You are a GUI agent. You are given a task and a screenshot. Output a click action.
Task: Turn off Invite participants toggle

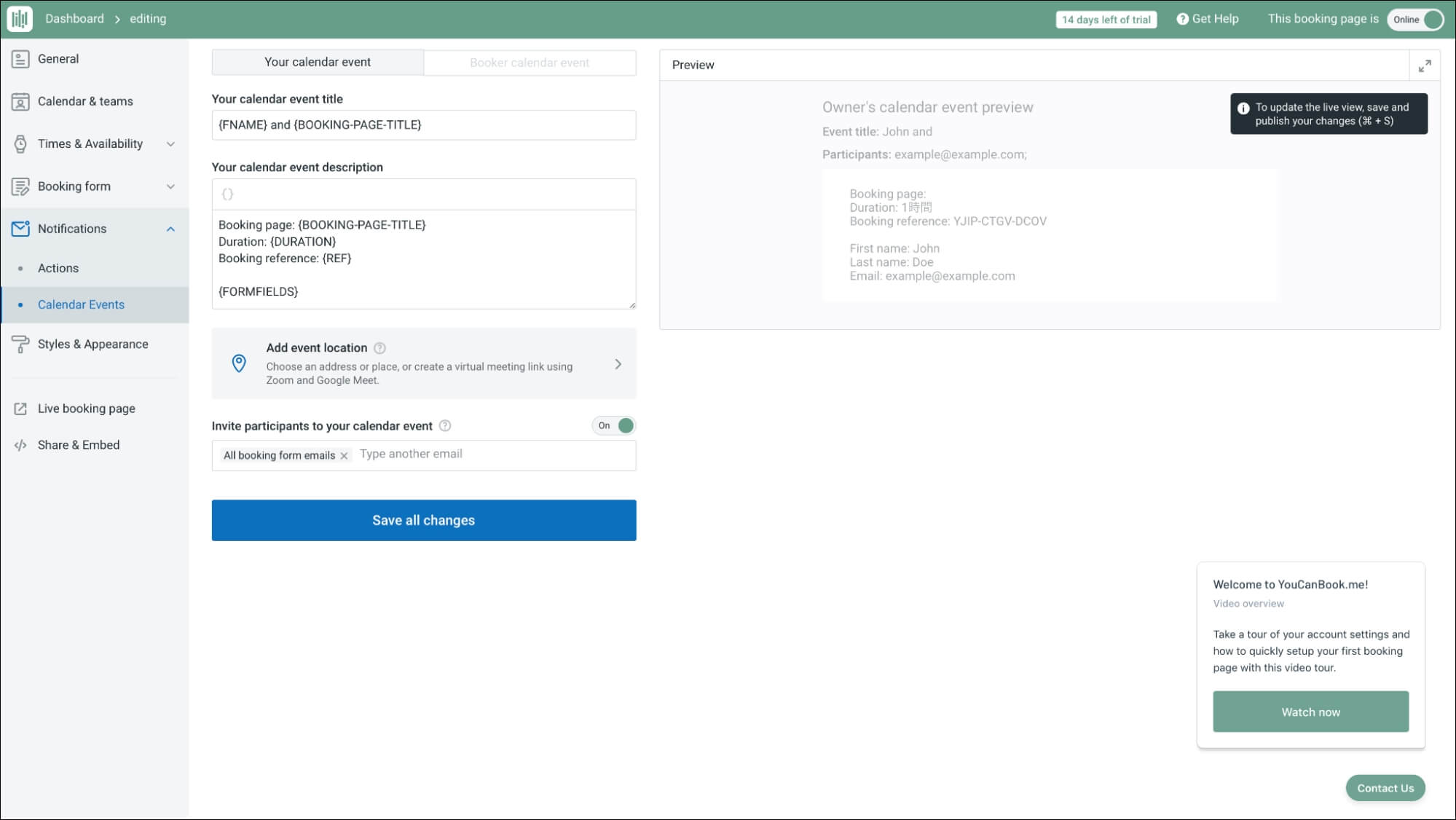tap(615, 426)
